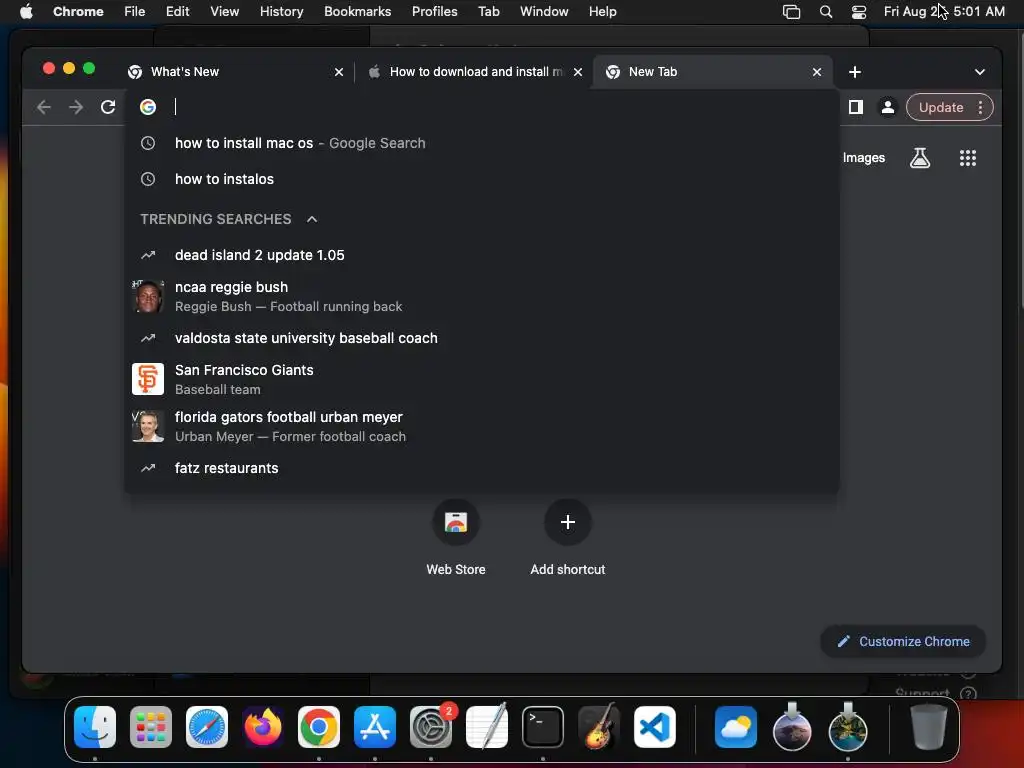Open the Web Store shortcut
Image resolution: width=1024 pixels, height=768 pixels.
tap(456, 537)
